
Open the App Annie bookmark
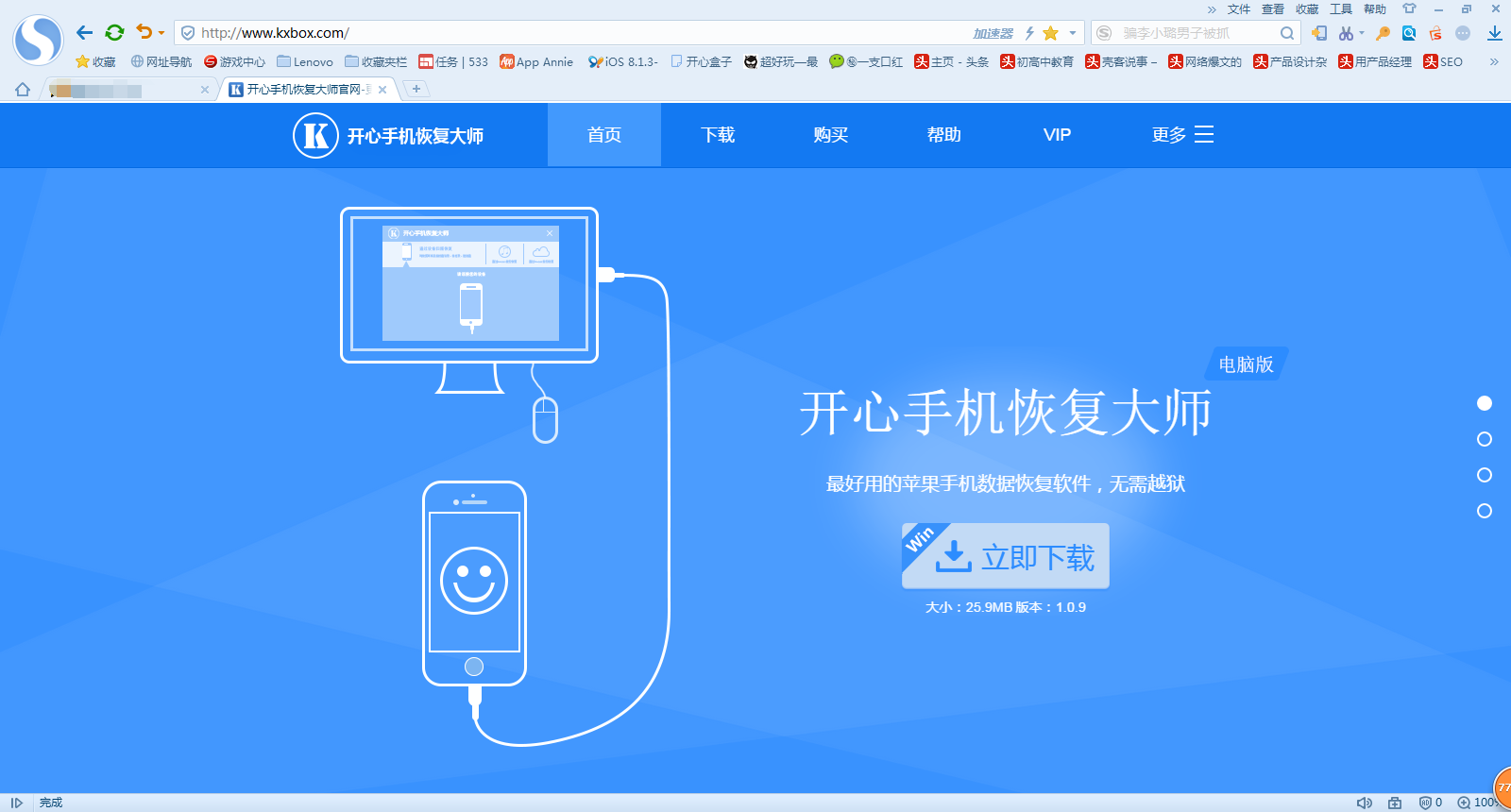[536, 61]
